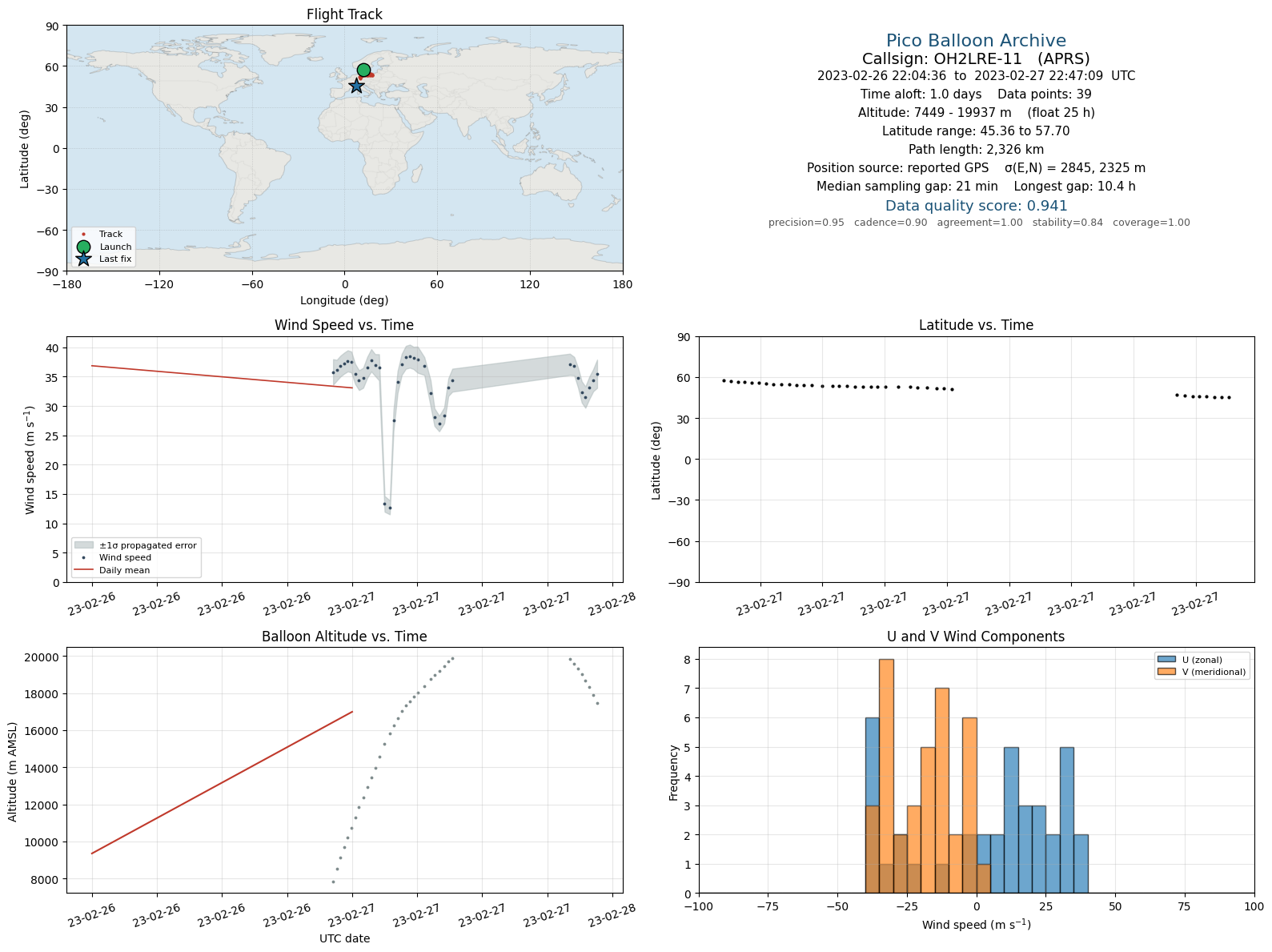The width and height of the screenshot is (1272, 952).
Task: Click the V (meridional) legend swatch
Action: pyautogui.click(x=1166, y=672)
